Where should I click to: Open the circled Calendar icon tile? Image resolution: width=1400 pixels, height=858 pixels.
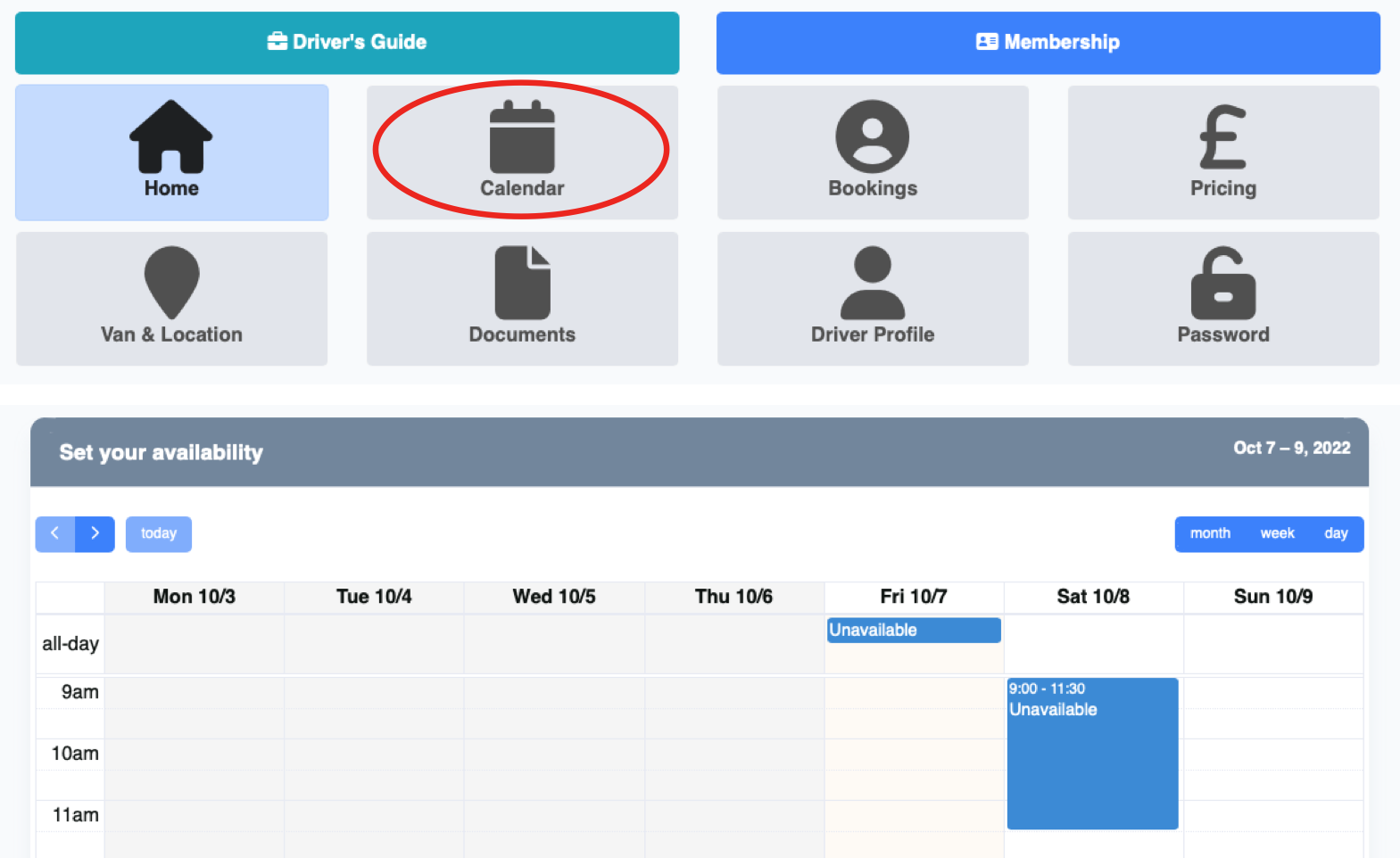pyautogui.click(x=522, y=152)
